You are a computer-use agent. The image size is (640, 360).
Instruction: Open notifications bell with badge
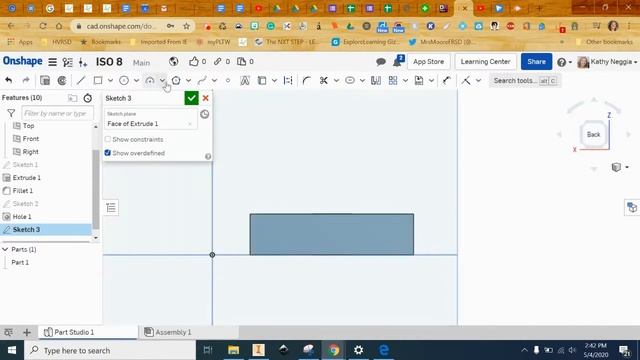(x=398, y=61)
